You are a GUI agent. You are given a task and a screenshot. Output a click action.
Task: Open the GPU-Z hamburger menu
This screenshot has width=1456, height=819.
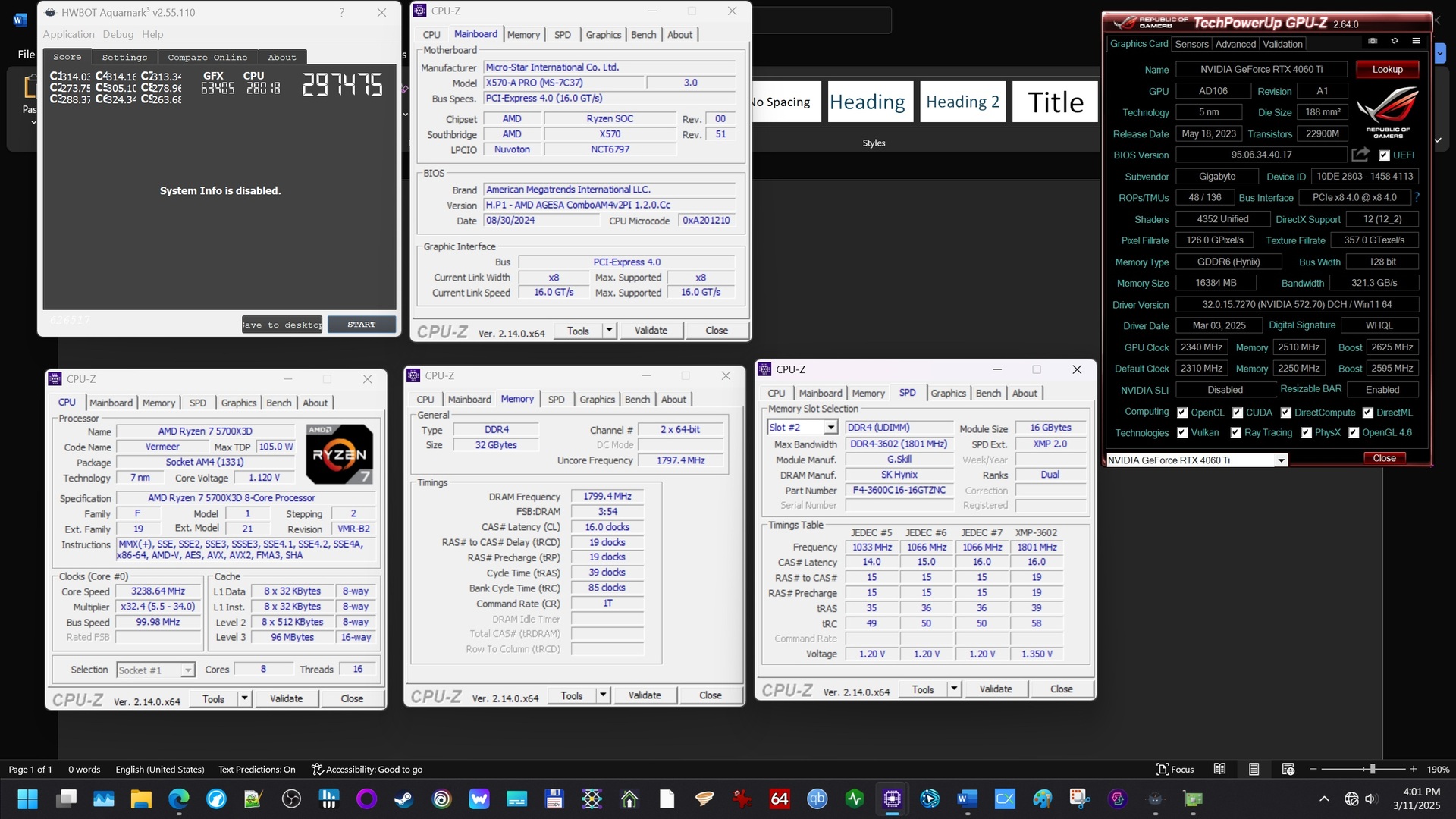(1416, 41)
